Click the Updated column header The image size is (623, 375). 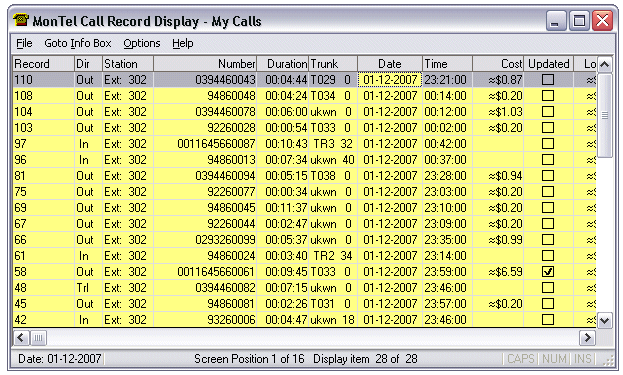point(549,64)
